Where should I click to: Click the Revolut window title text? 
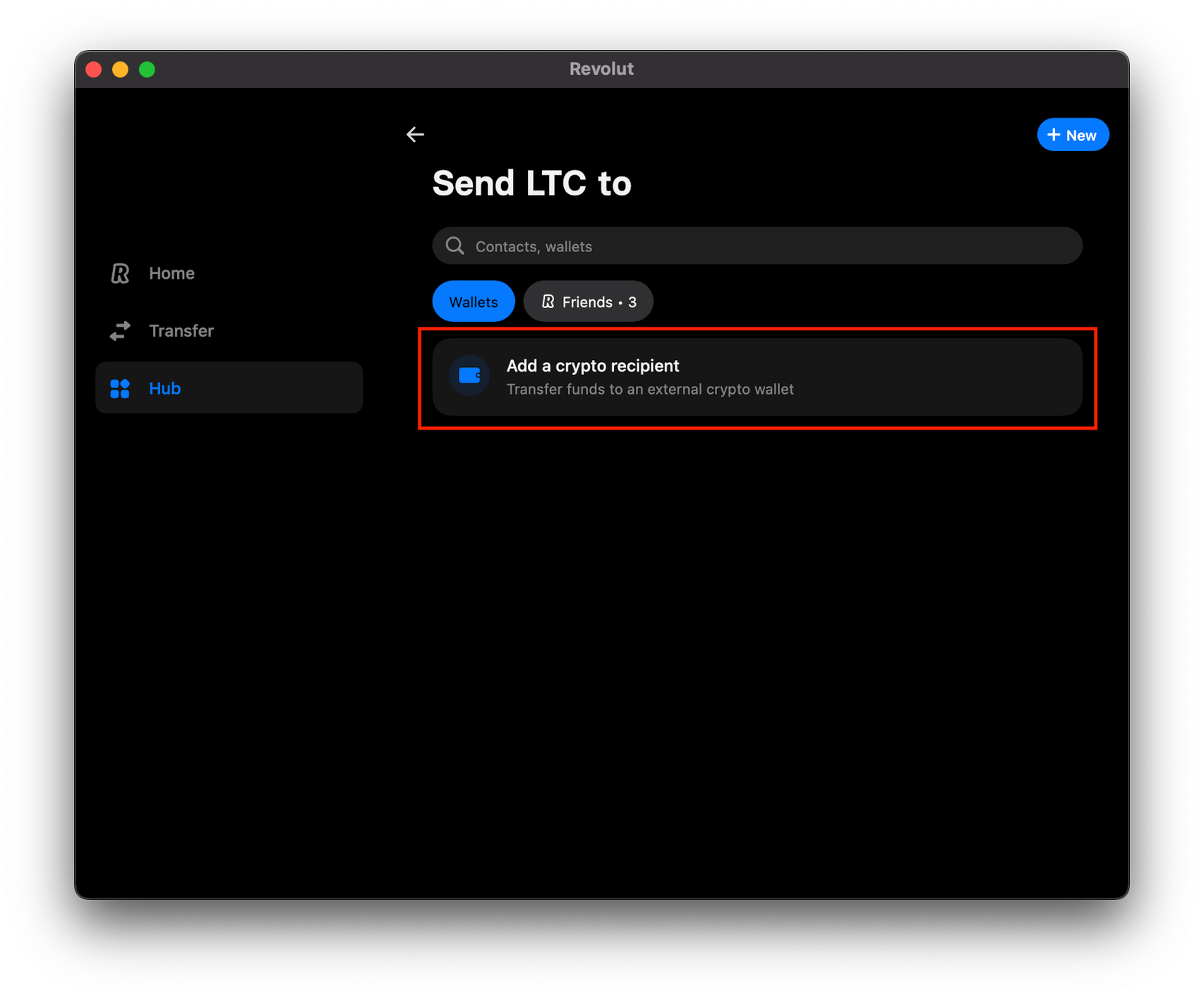click(x=601, y=69)
